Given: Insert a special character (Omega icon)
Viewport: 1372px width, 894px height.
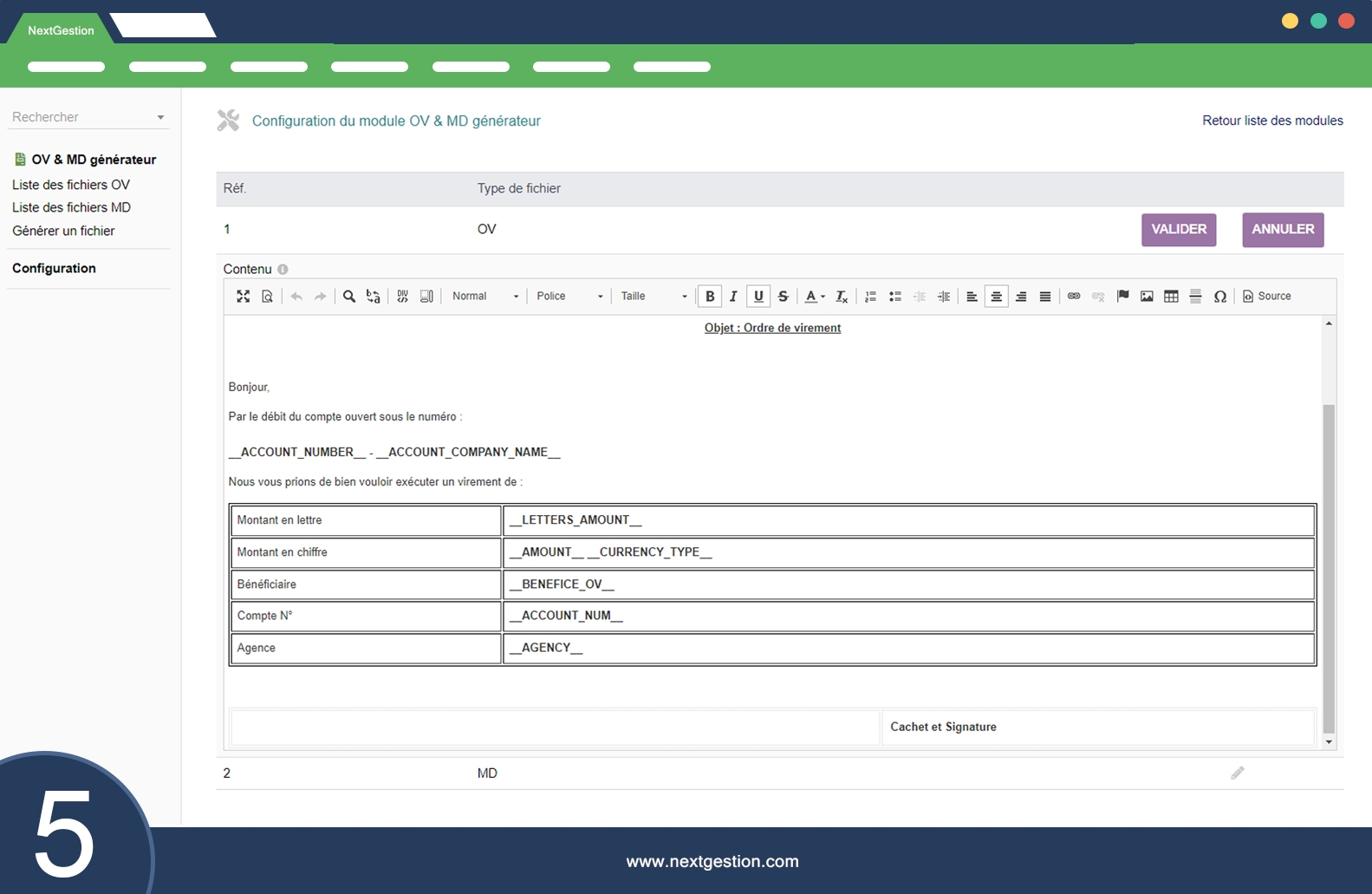Looking at the screenshot, I should click(1219, 297).
